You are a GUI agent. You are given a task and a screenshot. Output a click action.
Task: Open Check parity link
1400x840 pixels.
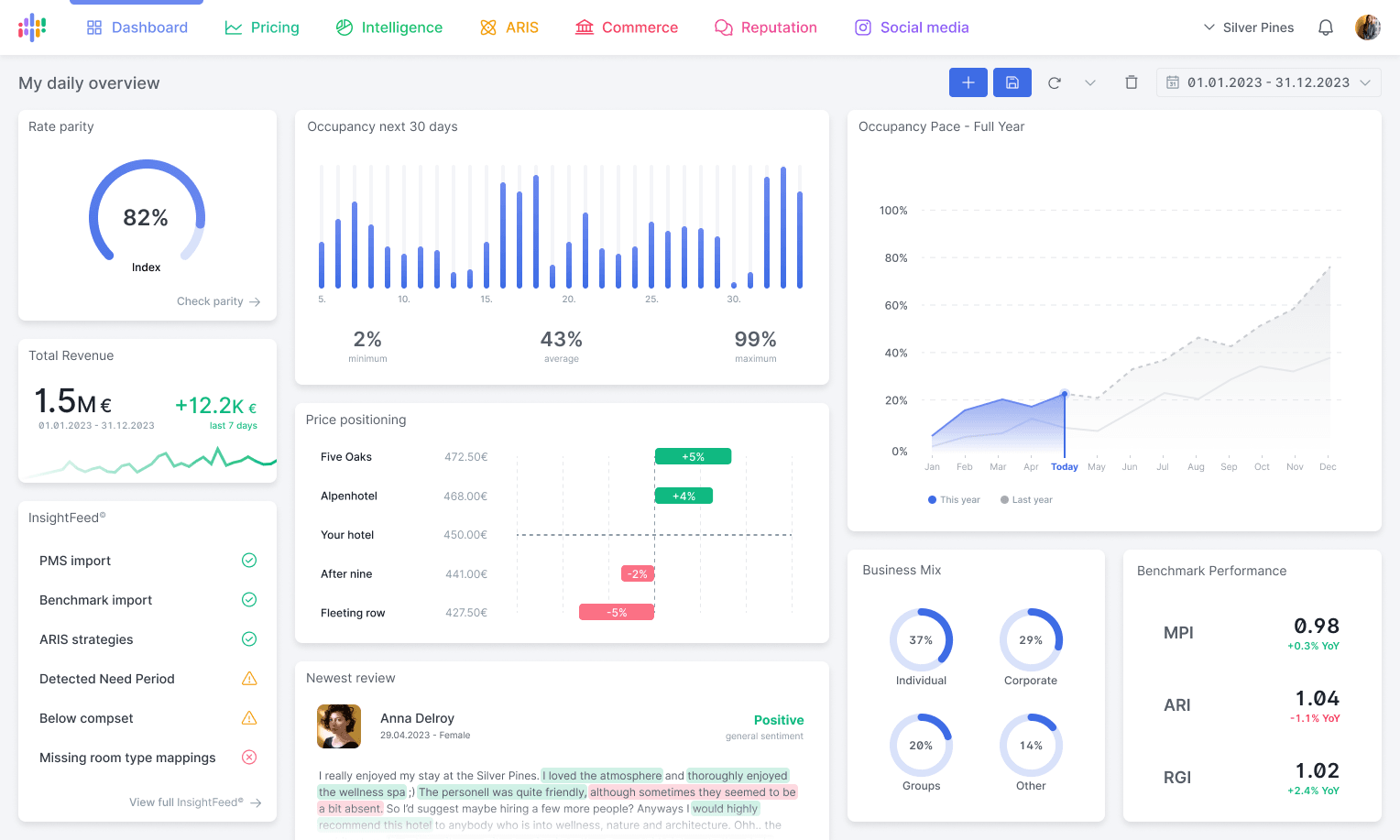(x=218, y=301)
